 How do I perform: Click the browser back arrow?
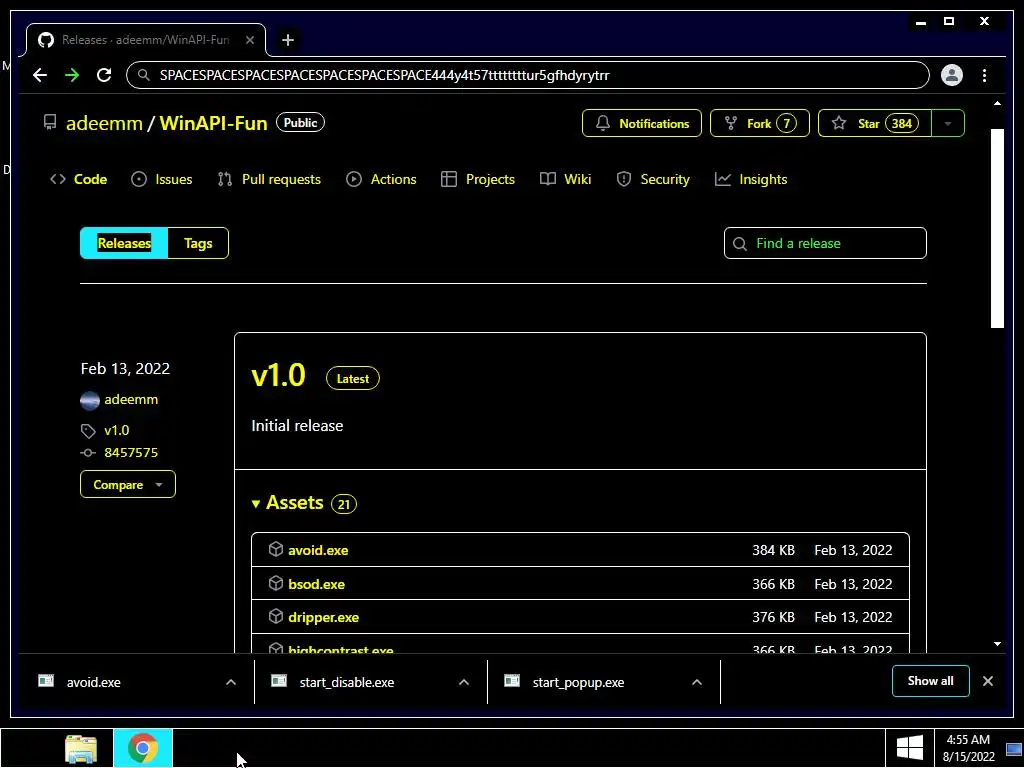(x=40, y=75)
